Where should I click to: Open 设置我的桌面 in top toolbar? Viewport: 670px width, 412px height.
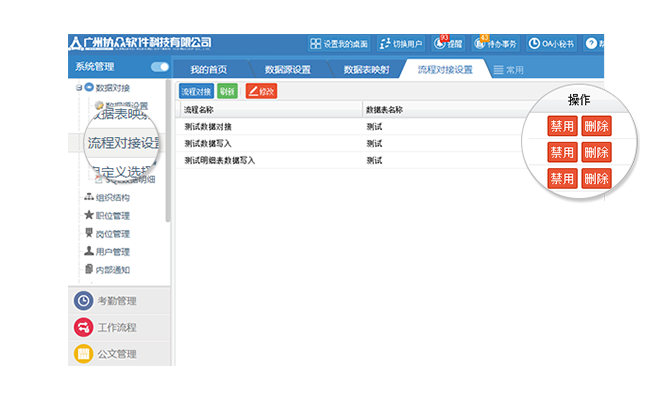pyautogui.click(x=338, y=44)
